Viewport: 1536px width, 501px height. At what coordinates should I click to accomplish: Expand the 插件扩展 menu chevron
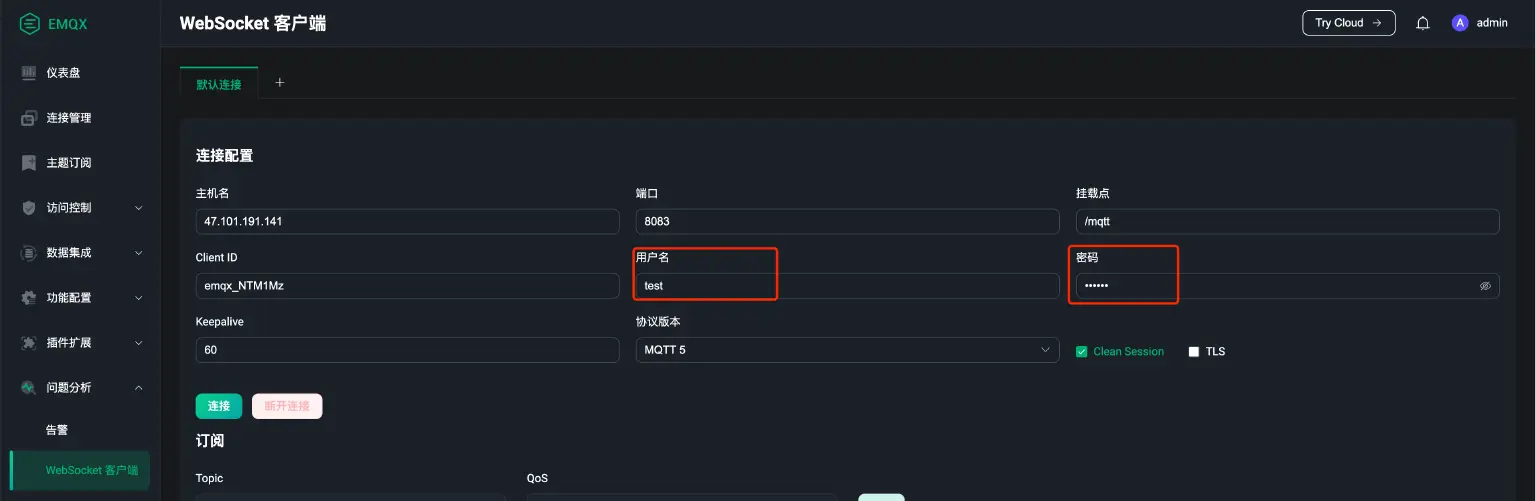point(138,343)
